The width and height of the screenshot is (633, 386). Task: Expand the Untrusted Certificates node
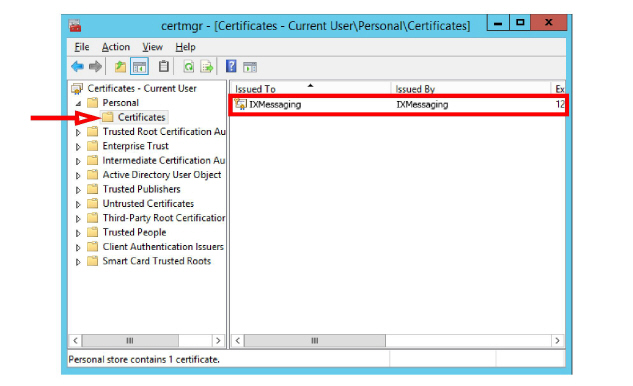(78, 204)
